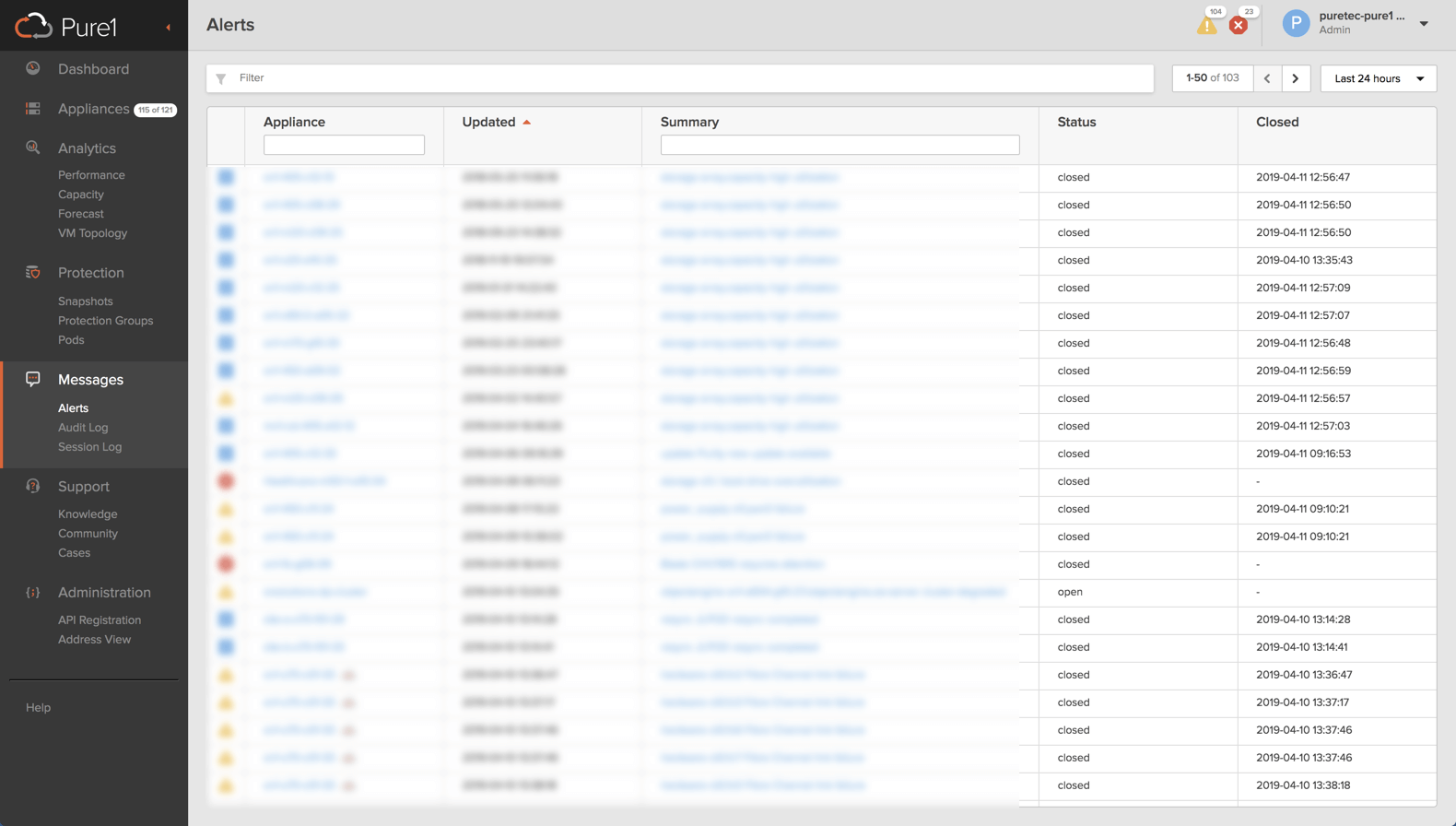The width and height of the screenshot is (1456, 826).
Task: Open Administration section
Action: 104,593
